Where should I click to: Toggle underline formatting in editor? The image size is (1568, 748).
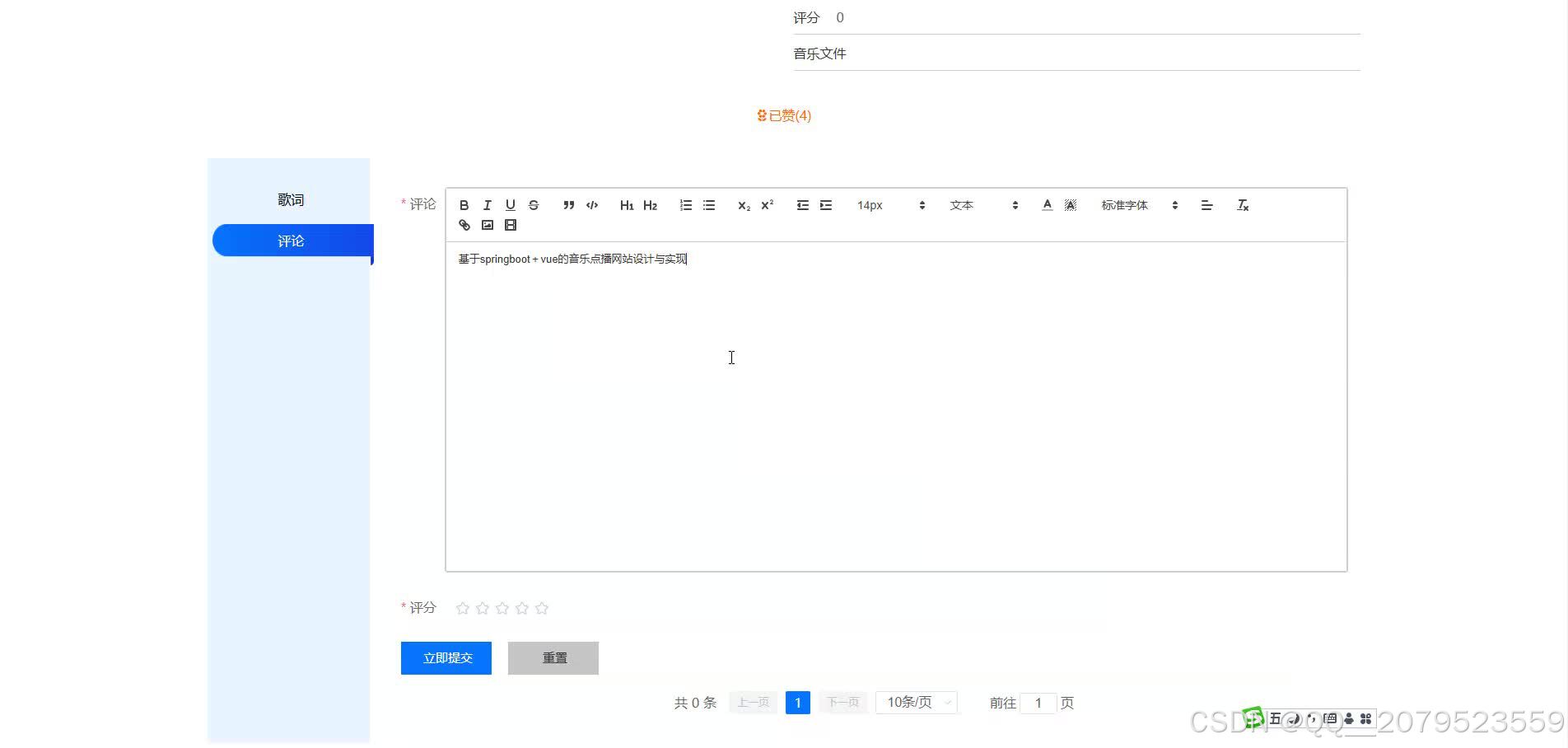[x=510, y=205]
